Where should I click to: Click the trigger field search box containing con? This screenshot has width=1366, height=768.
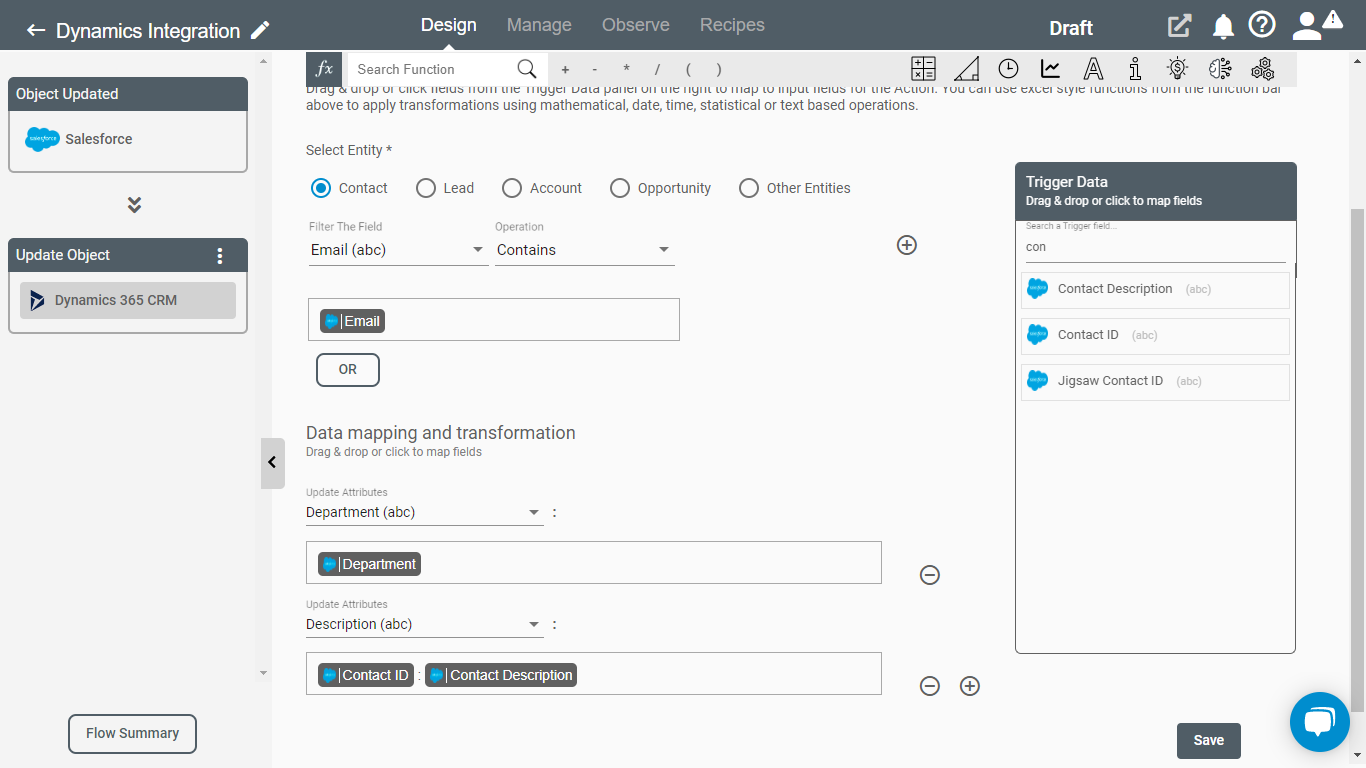[1155, 247]
